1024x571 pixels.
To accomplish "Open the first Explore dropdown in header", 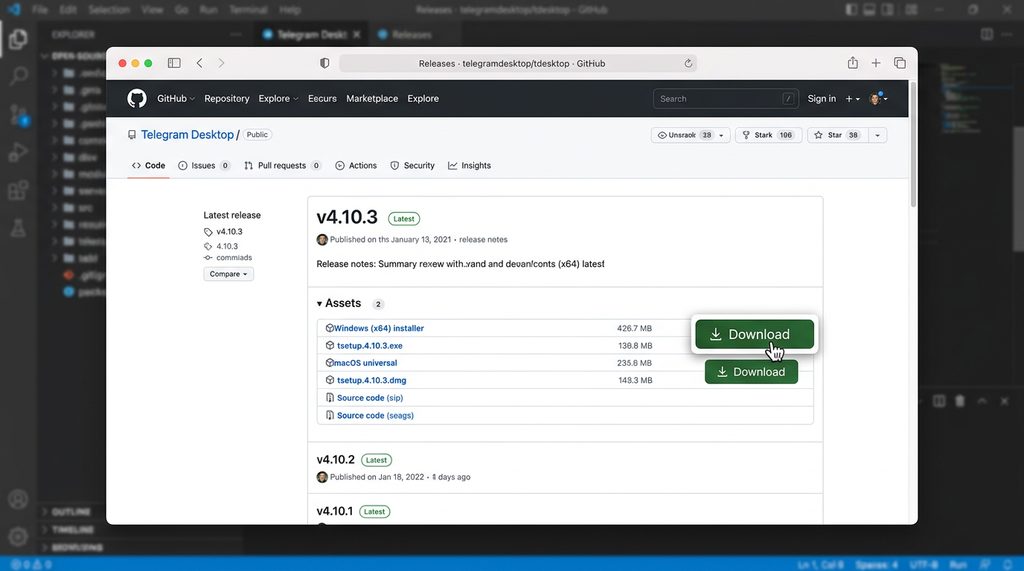I will click(278, 99).
